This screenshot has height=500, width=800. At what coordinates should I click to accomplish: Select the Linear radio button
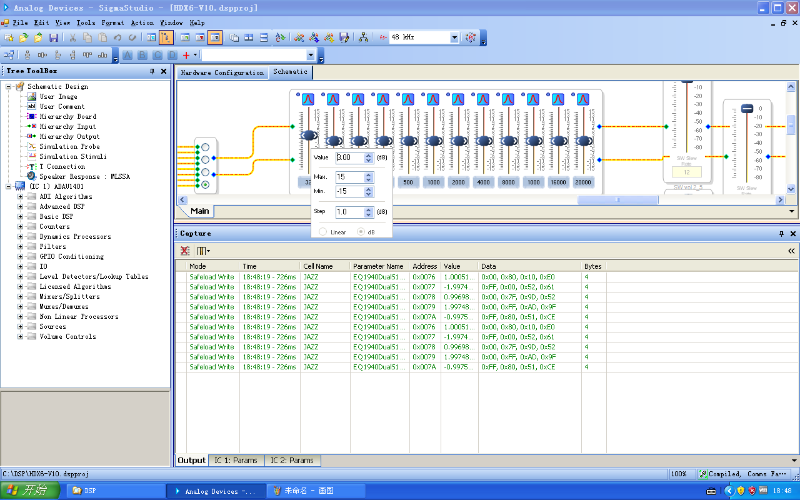pos(322,232)
